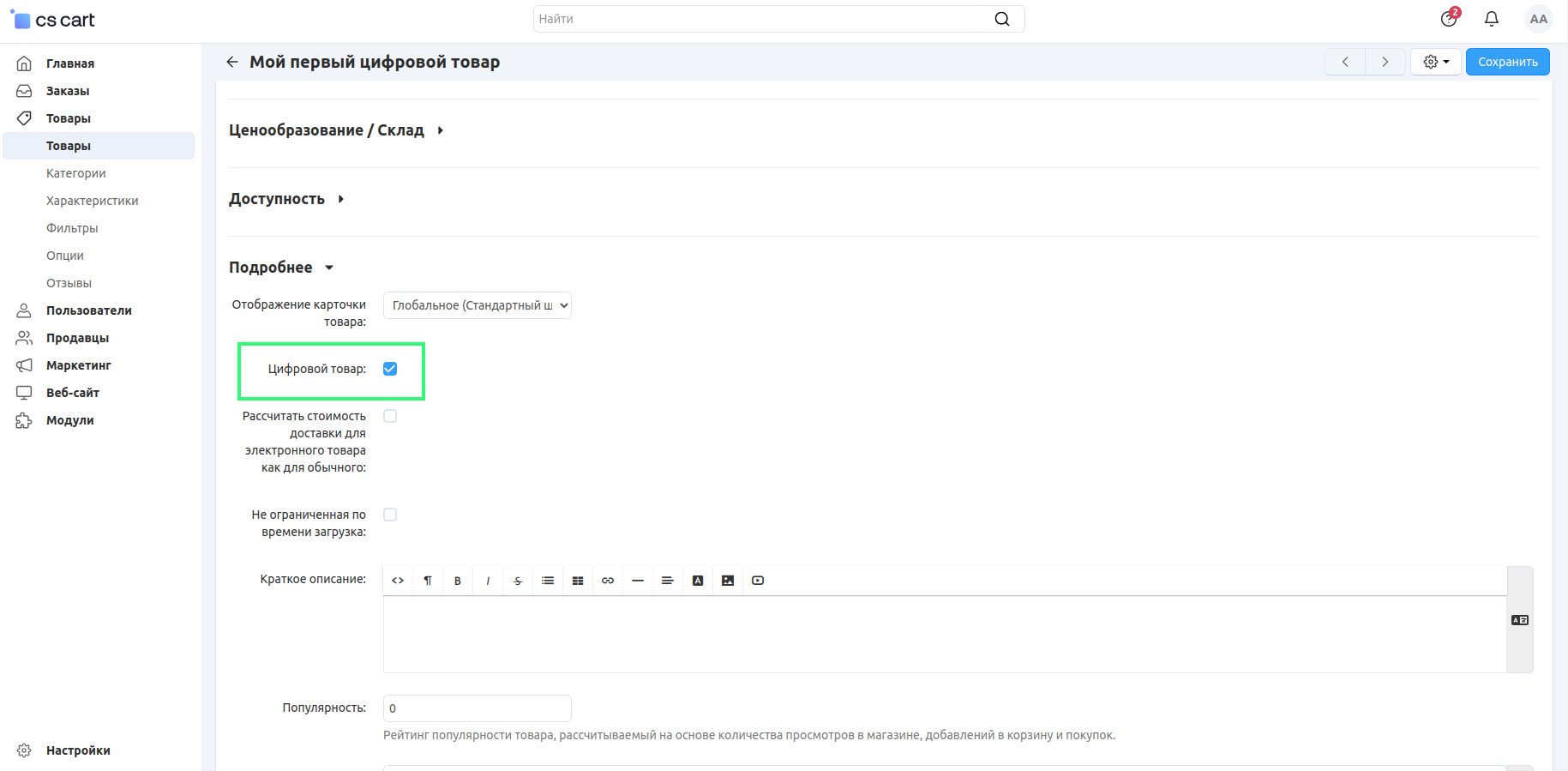Click the Популярность input field
Viewport: 1568px width, 771px height.
point(477,708)
